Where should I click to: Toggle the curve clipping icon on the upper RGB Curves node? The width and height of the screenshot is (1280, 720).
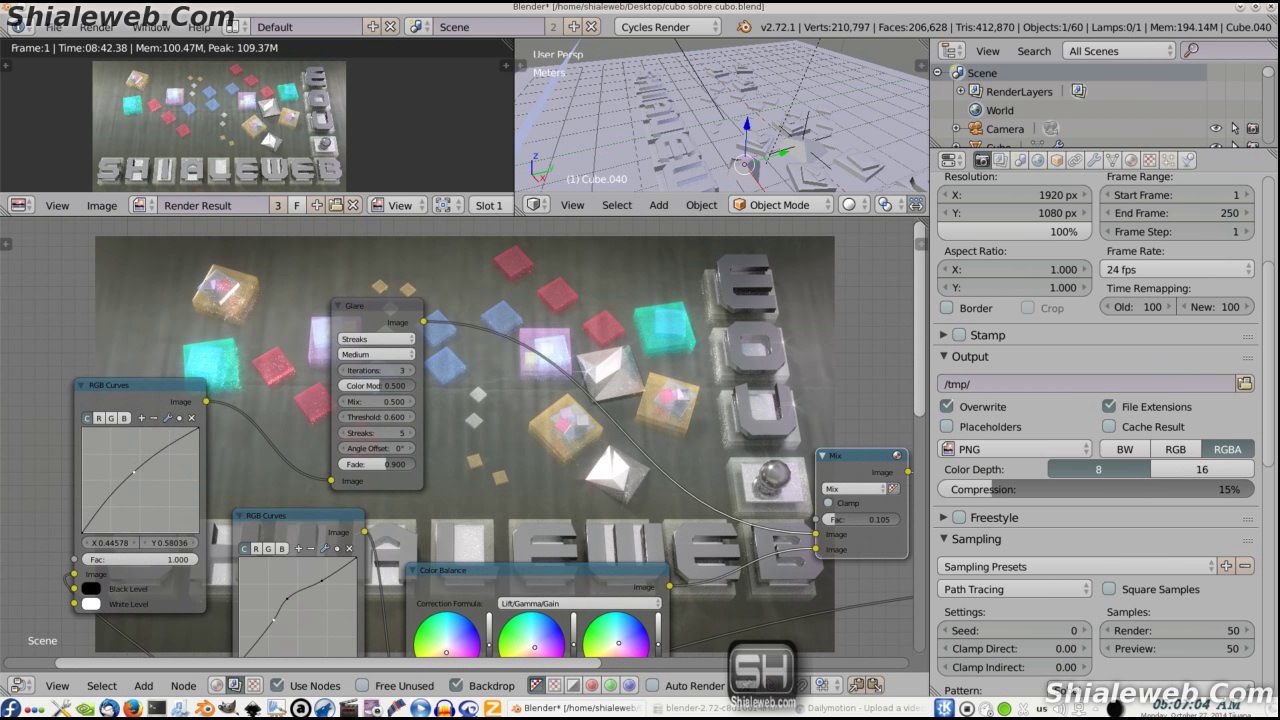click(179, 418)
